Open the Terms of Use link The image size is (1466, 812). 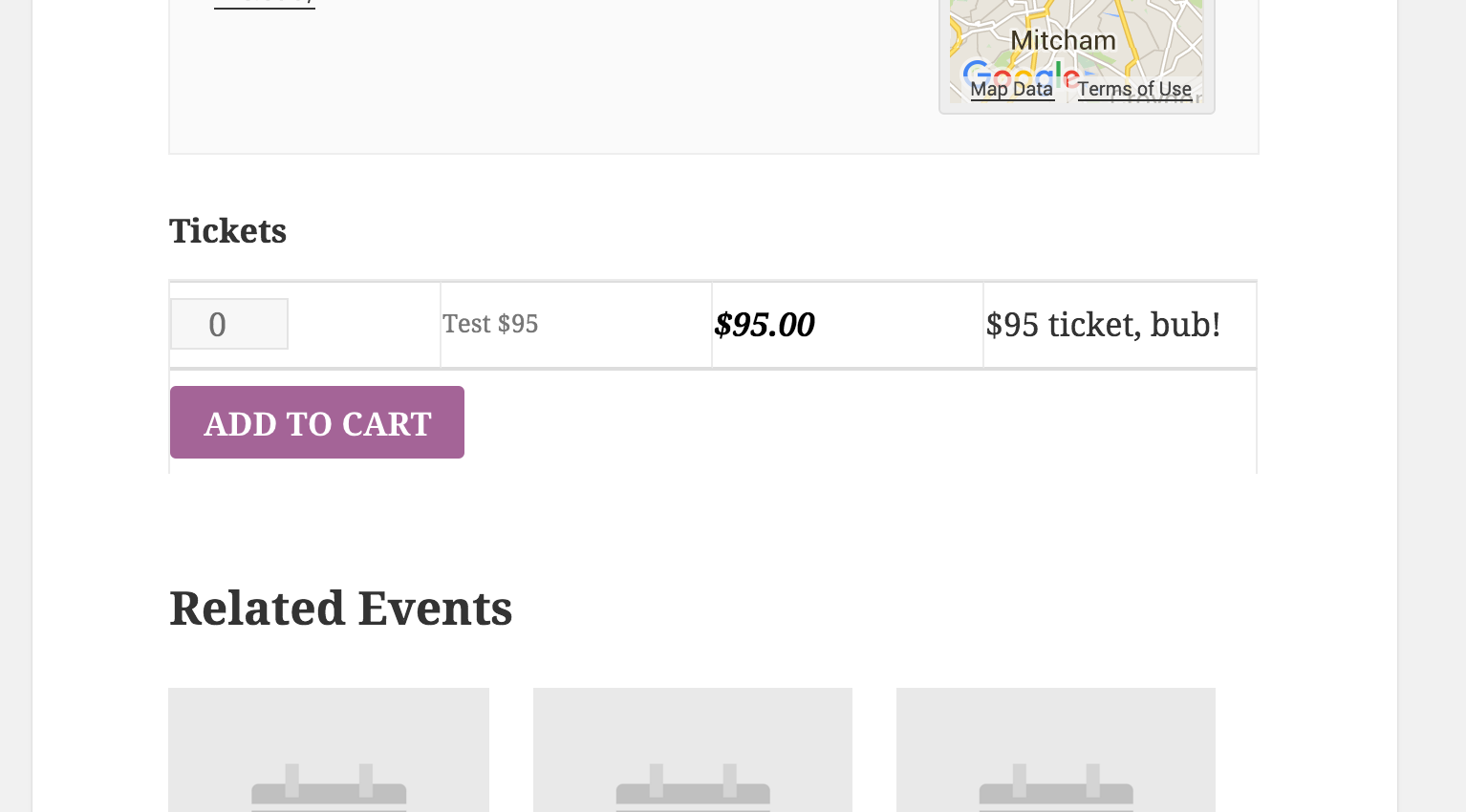coord(1134,89)
